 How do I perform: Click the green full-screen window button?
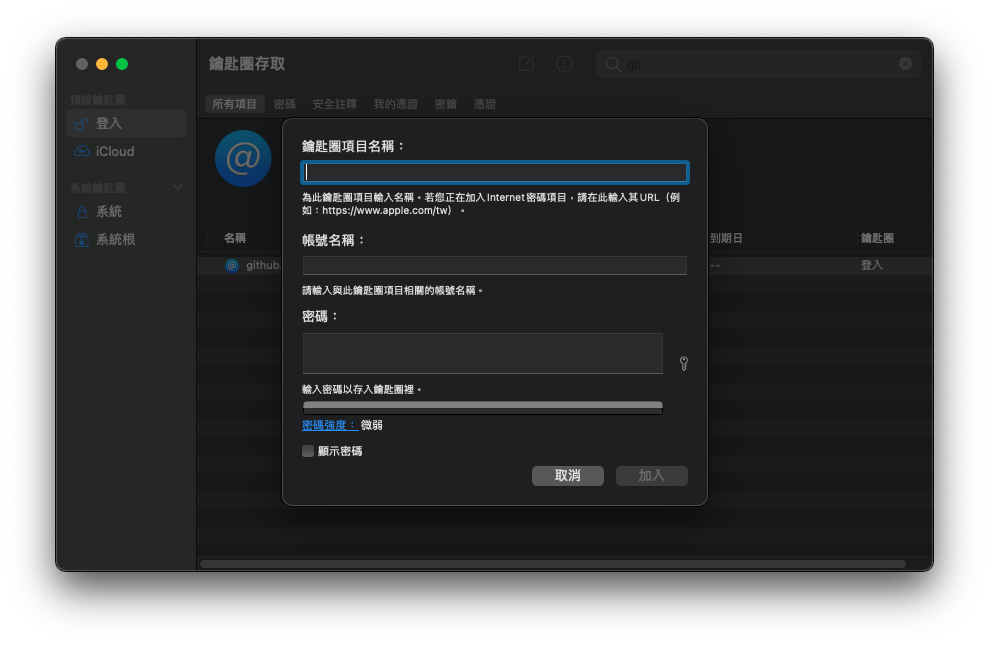tap(122, 64)
